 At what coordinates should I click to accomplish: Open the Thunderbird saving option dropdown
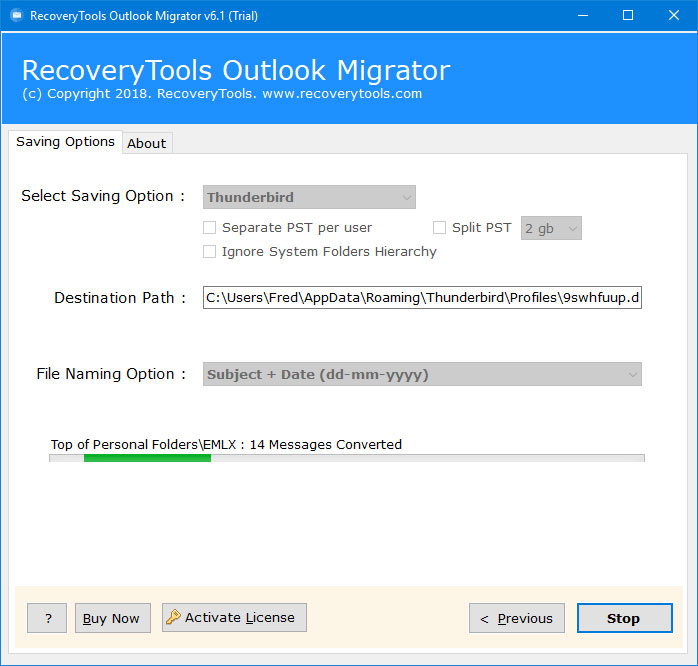click(309, 197)
